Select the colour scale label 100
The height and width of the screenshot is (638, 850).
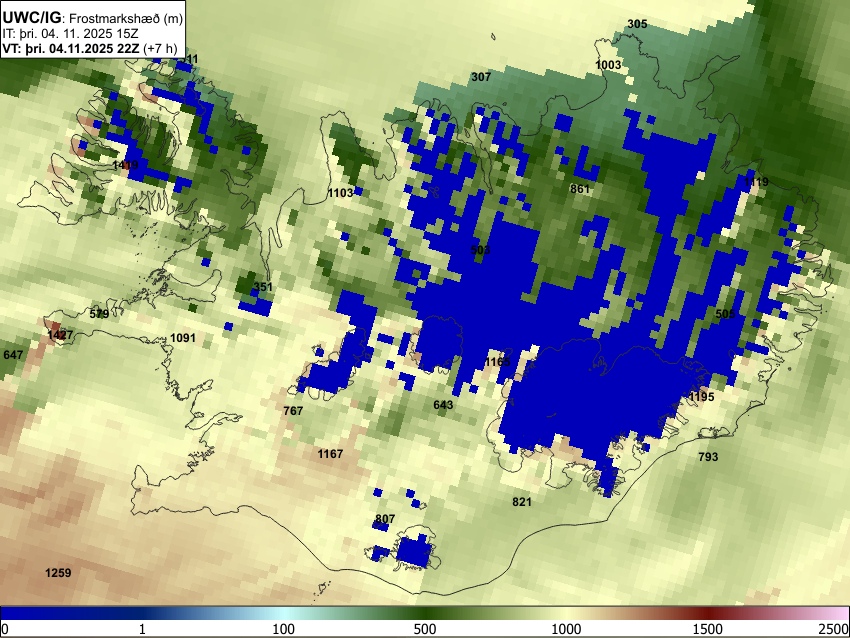point(284,629)
